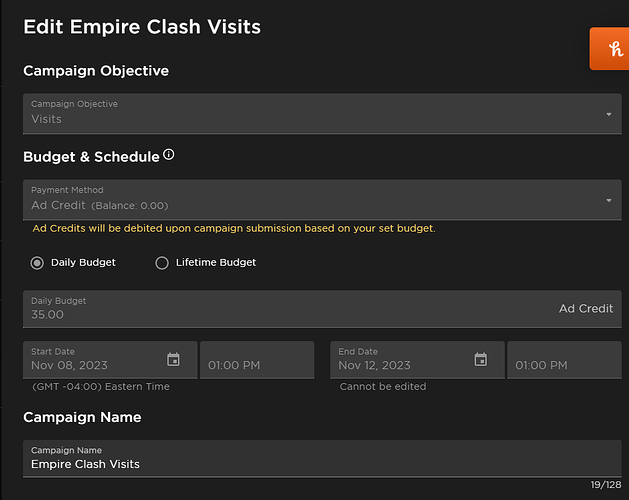Open the Campaign Objective Visits selector

pyautogui.click(x=300, y=114)
